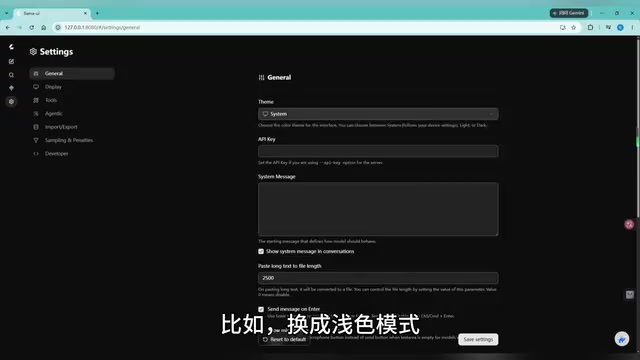
Task: Open the Tools settings tab
Action: click(x=72, y=100)
